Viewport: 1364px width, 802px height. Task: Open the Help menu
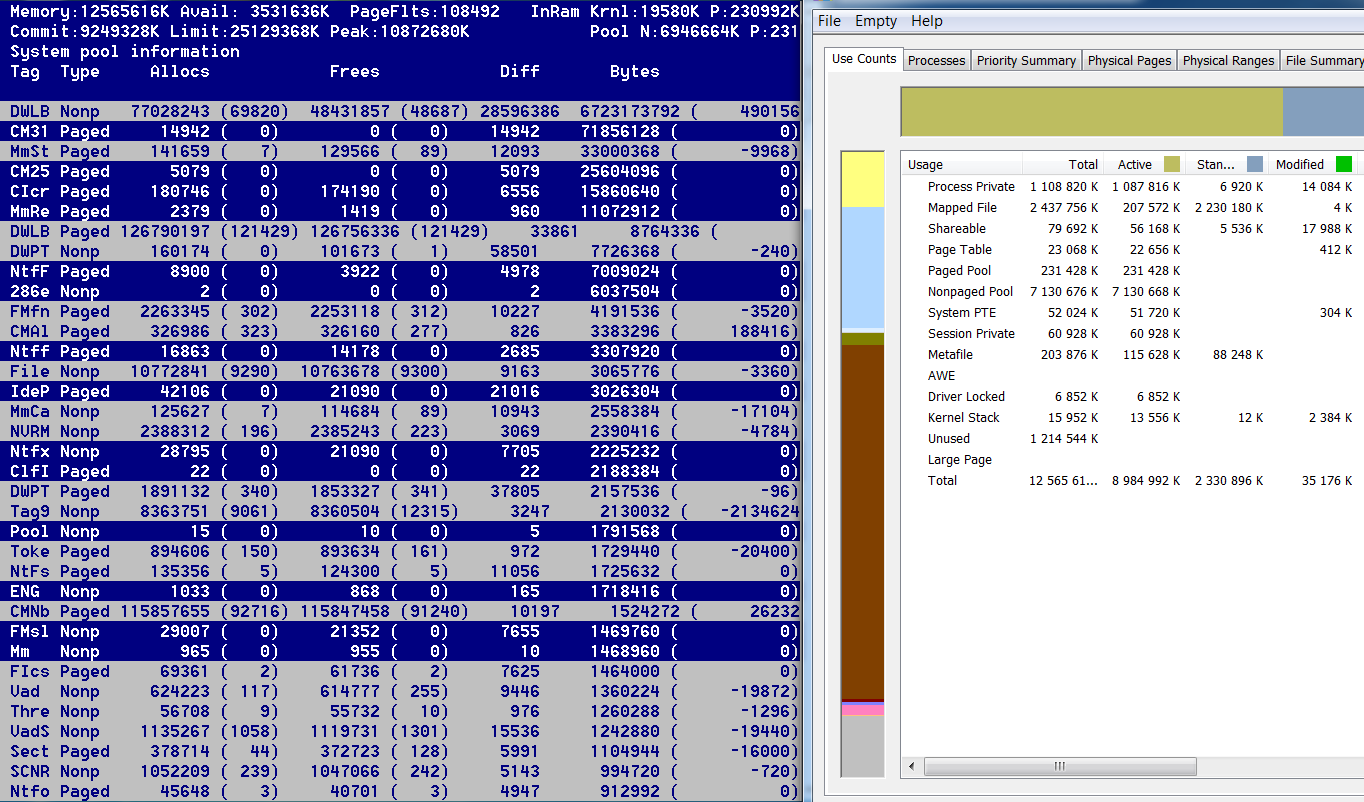[927, 21]
